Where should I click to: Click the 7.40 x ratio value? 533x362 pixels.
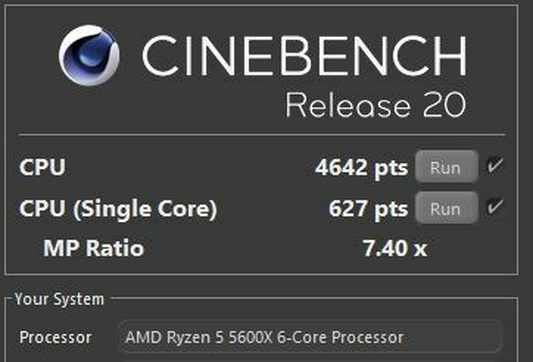[x=395, y=248]
